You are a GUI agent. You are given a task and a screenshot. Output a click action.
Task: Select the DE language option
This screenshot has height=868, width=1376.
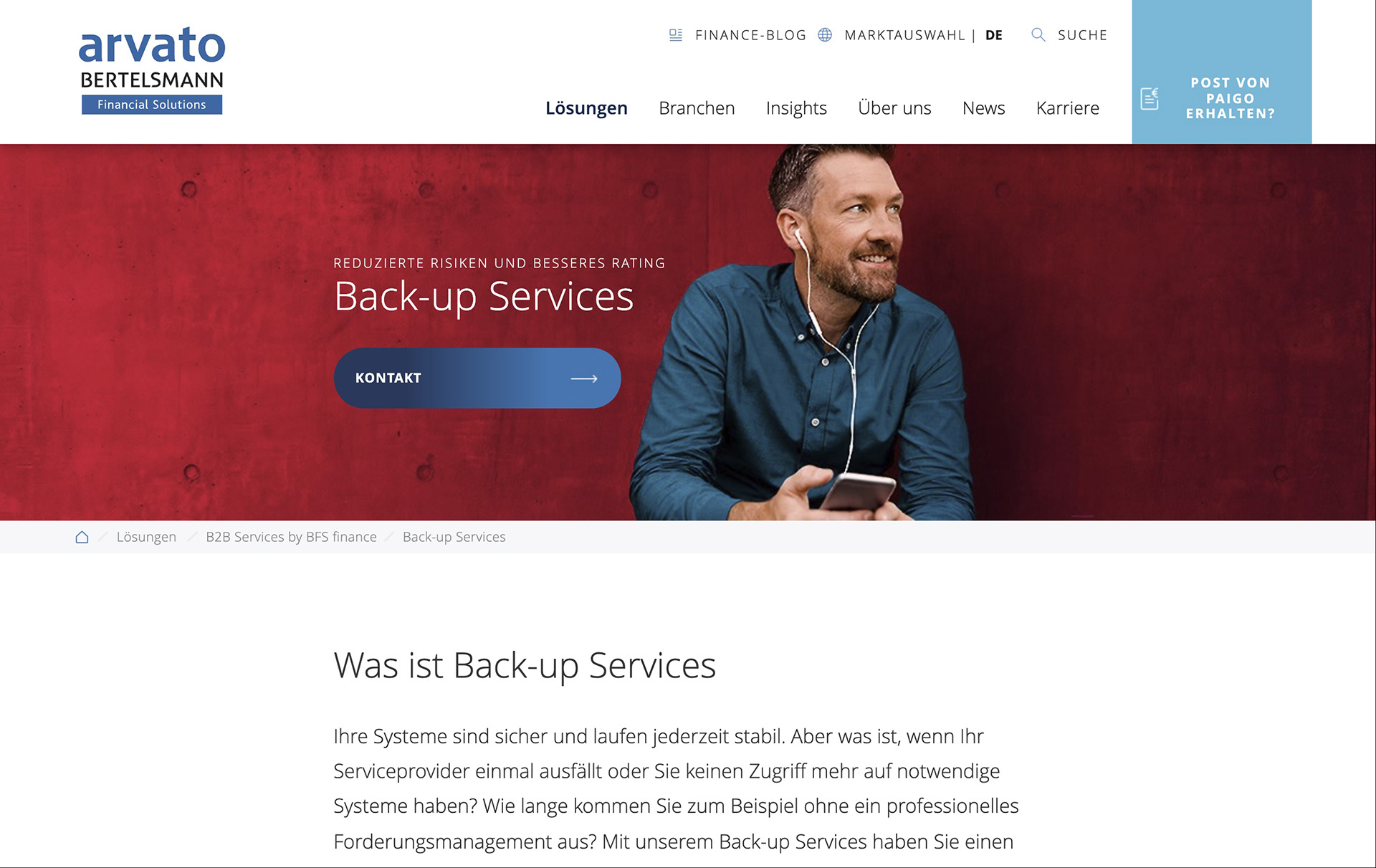(x=994, y=35)
